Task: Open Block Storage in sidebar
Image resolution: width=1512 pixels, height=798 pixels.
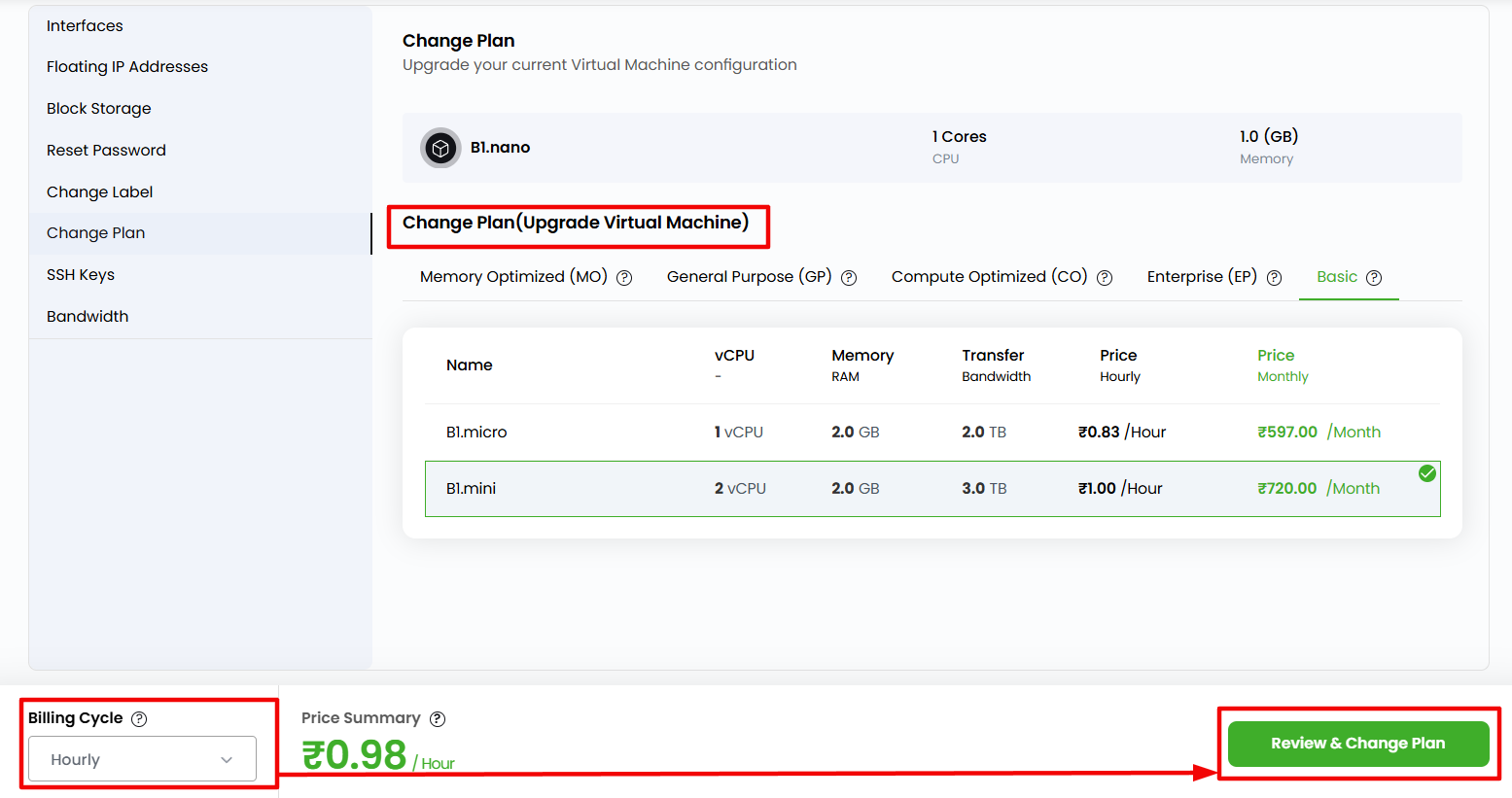Action: click(99, 109)
